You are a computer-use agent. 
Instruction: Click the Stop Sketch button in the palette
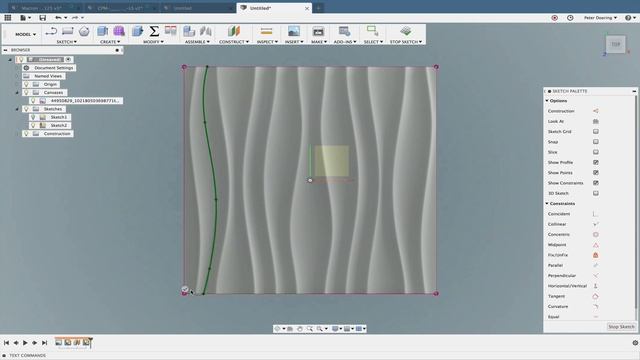621,327
